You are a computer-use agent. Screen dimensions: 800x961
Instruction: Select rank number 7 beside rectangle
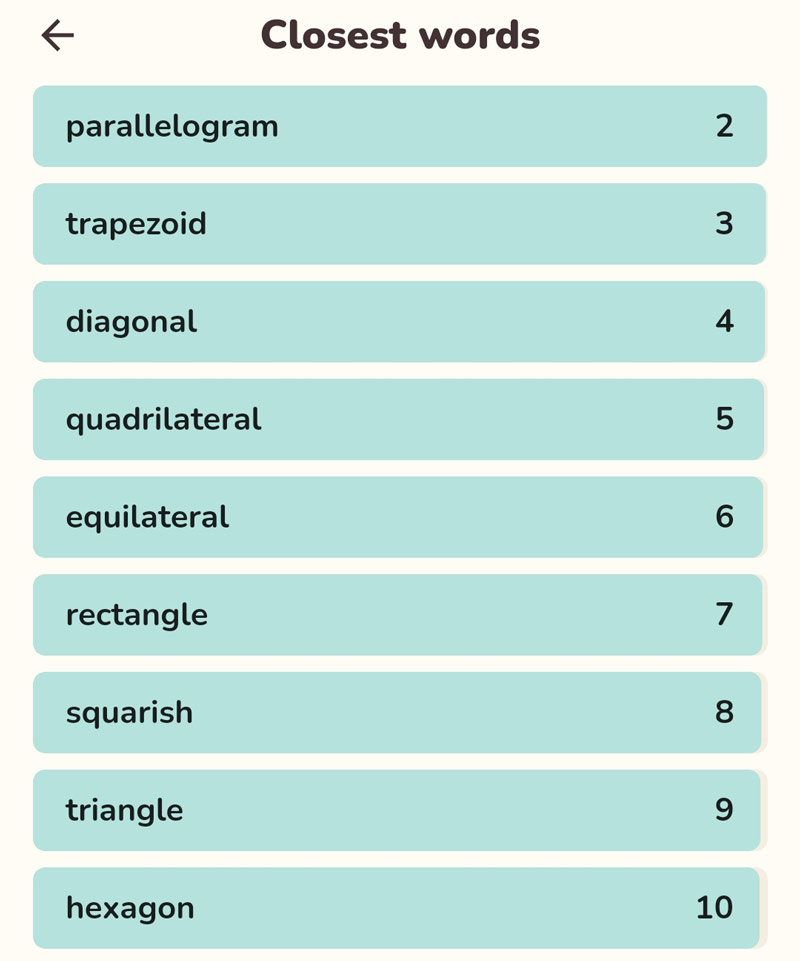tap(724, 615)
